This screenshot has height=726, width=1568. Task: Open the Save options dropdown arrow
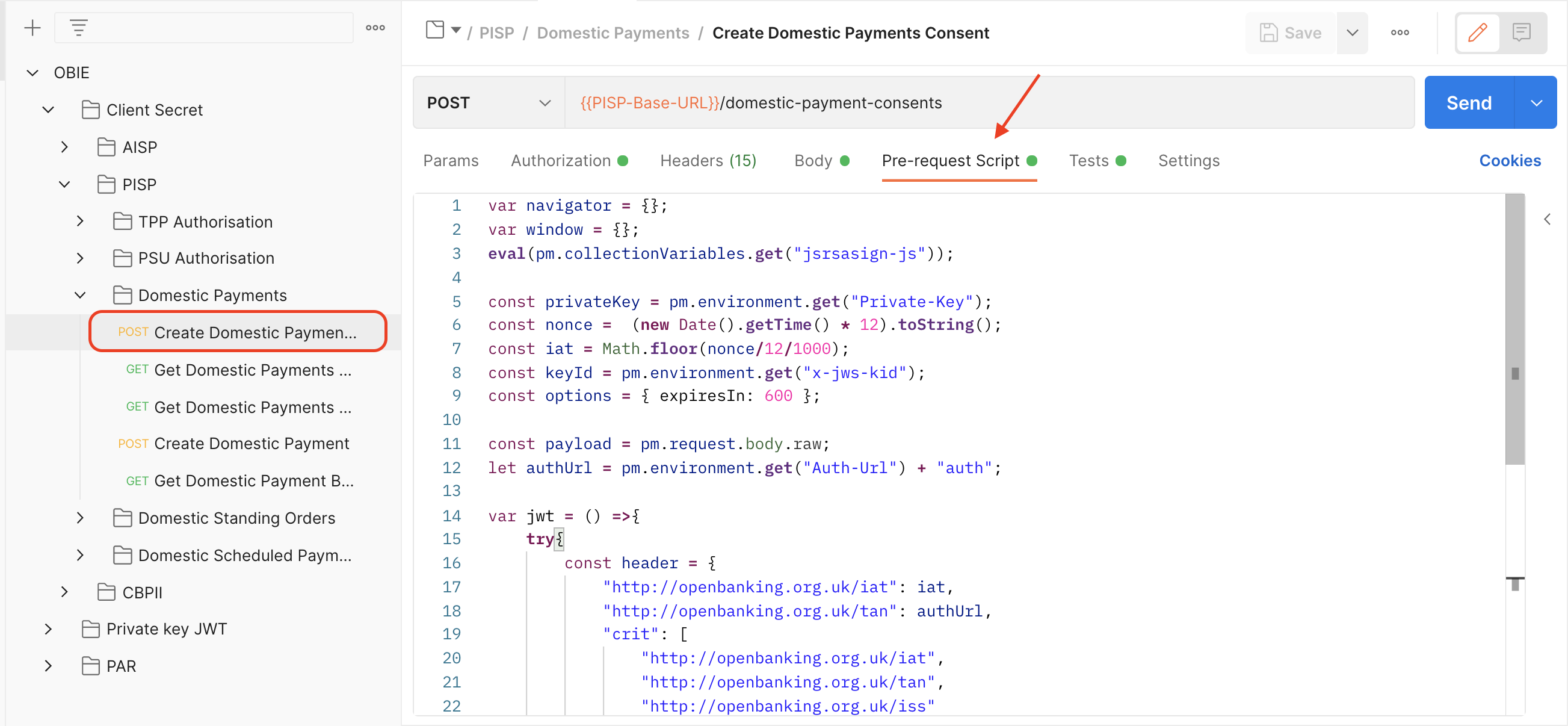click(1352, 33)
